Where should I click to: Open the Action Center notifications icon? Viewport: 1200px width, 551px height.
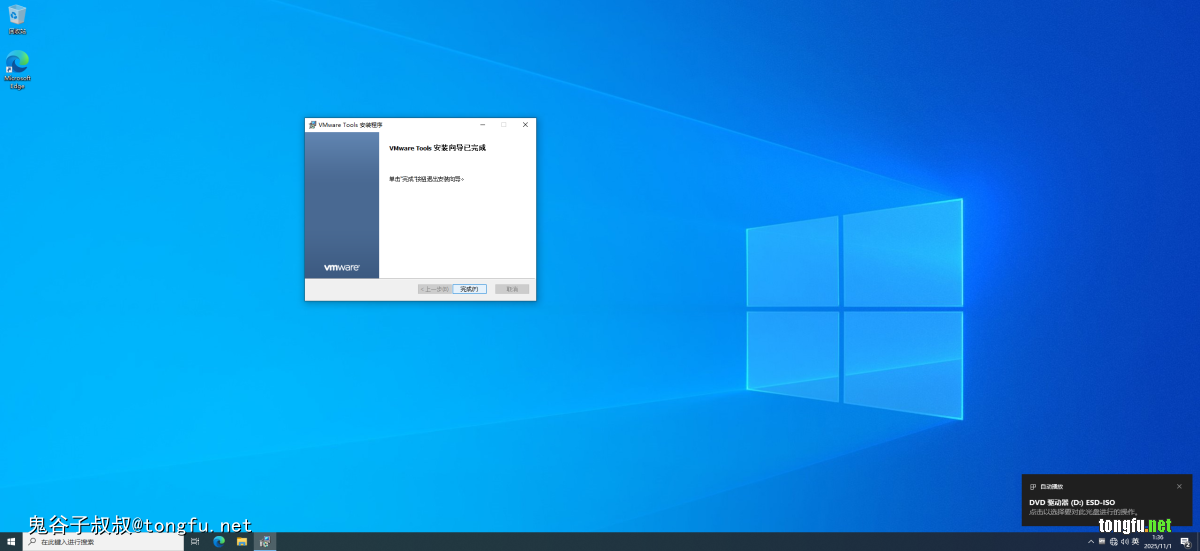pyautogui.click(x=1185, y=541)
